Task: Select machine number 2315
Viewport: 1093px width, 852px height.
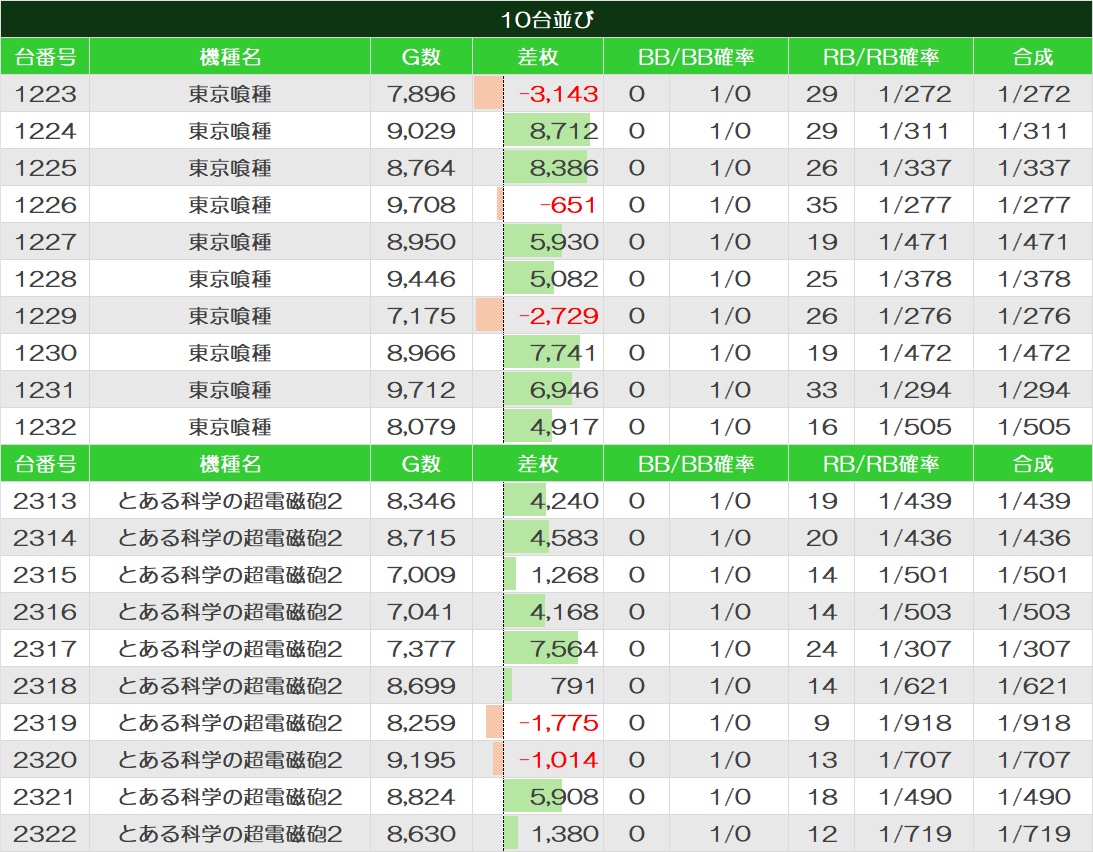Action: [45, 574]
